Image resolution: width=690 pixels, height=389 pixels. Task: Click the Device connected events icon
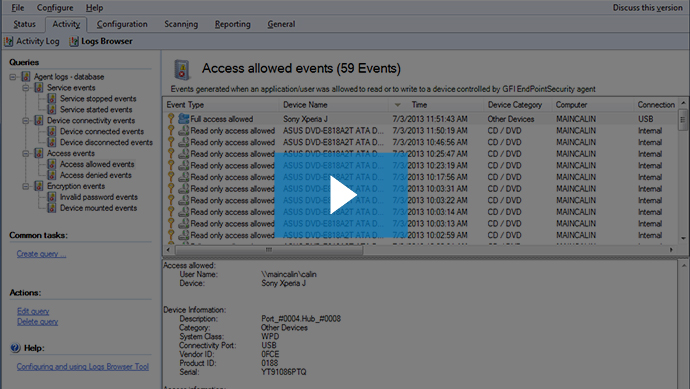[52, 131]
